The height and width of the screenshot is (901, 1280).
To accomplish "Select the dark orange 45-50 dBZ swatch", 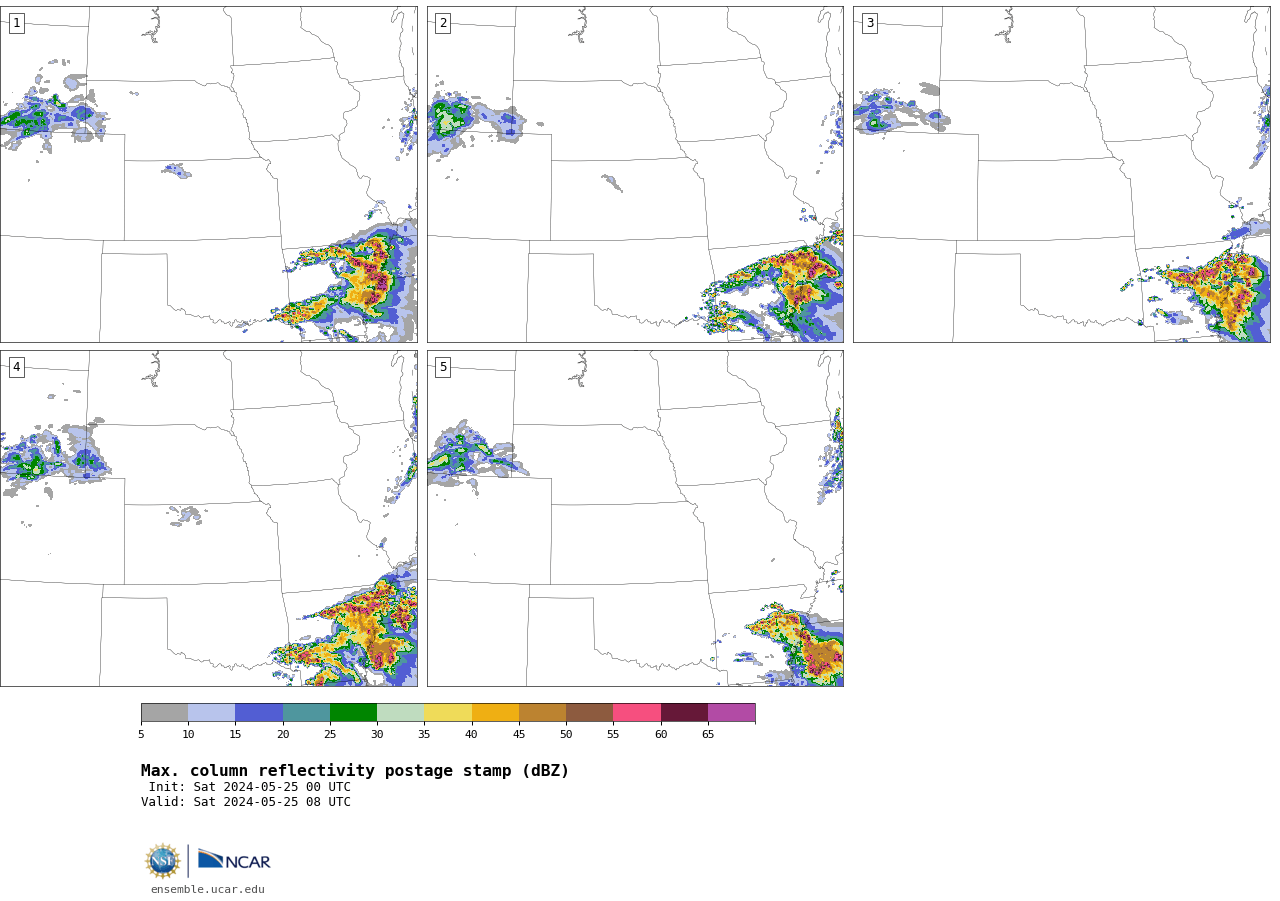I will point(542,713).
